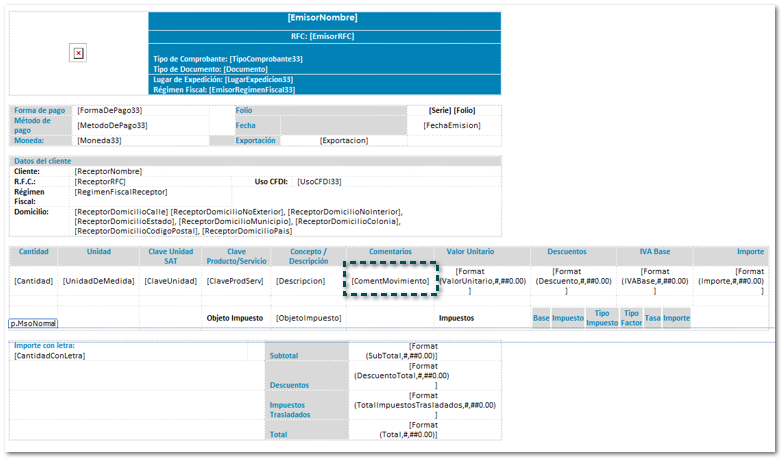Click the broken image placeholder icon
Viewport: 784px width, 461px height.
(x=79, y=53)
